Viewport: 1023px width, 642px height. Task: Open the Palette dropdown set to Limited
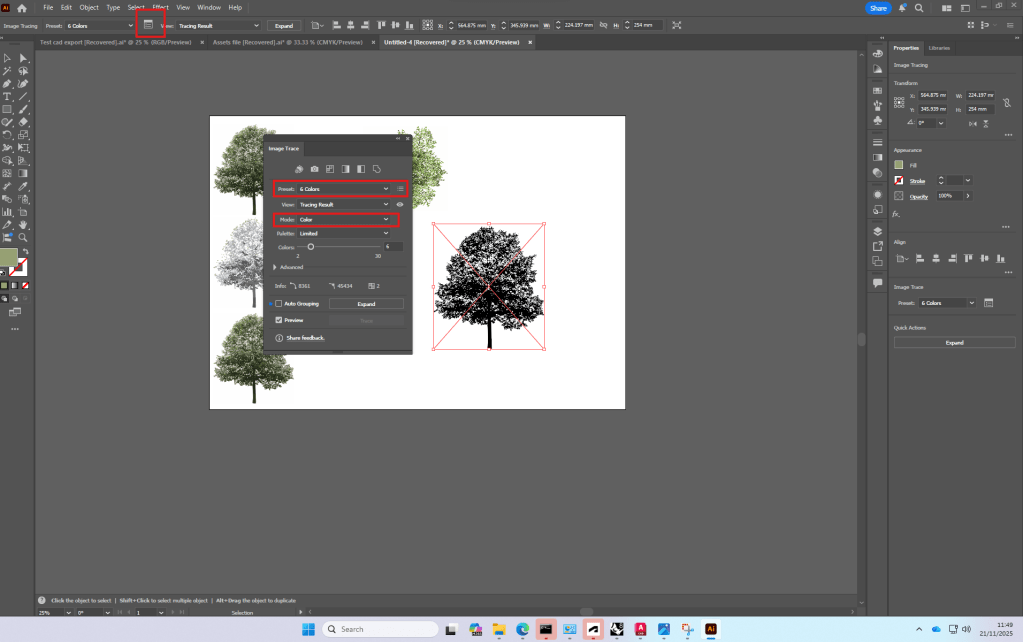pos(343,233)
